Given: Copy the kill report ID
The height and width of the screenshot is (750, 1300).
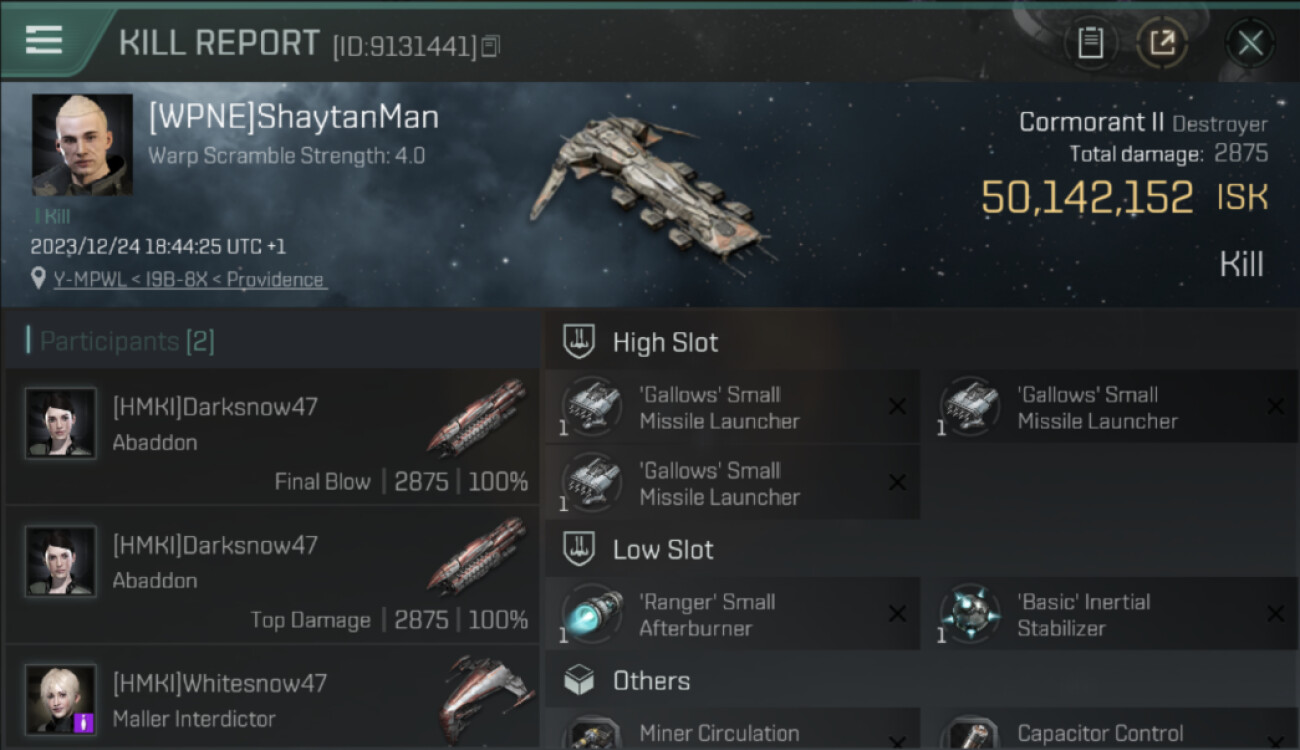Looking at the screenshot, I should tap(491, 46).
